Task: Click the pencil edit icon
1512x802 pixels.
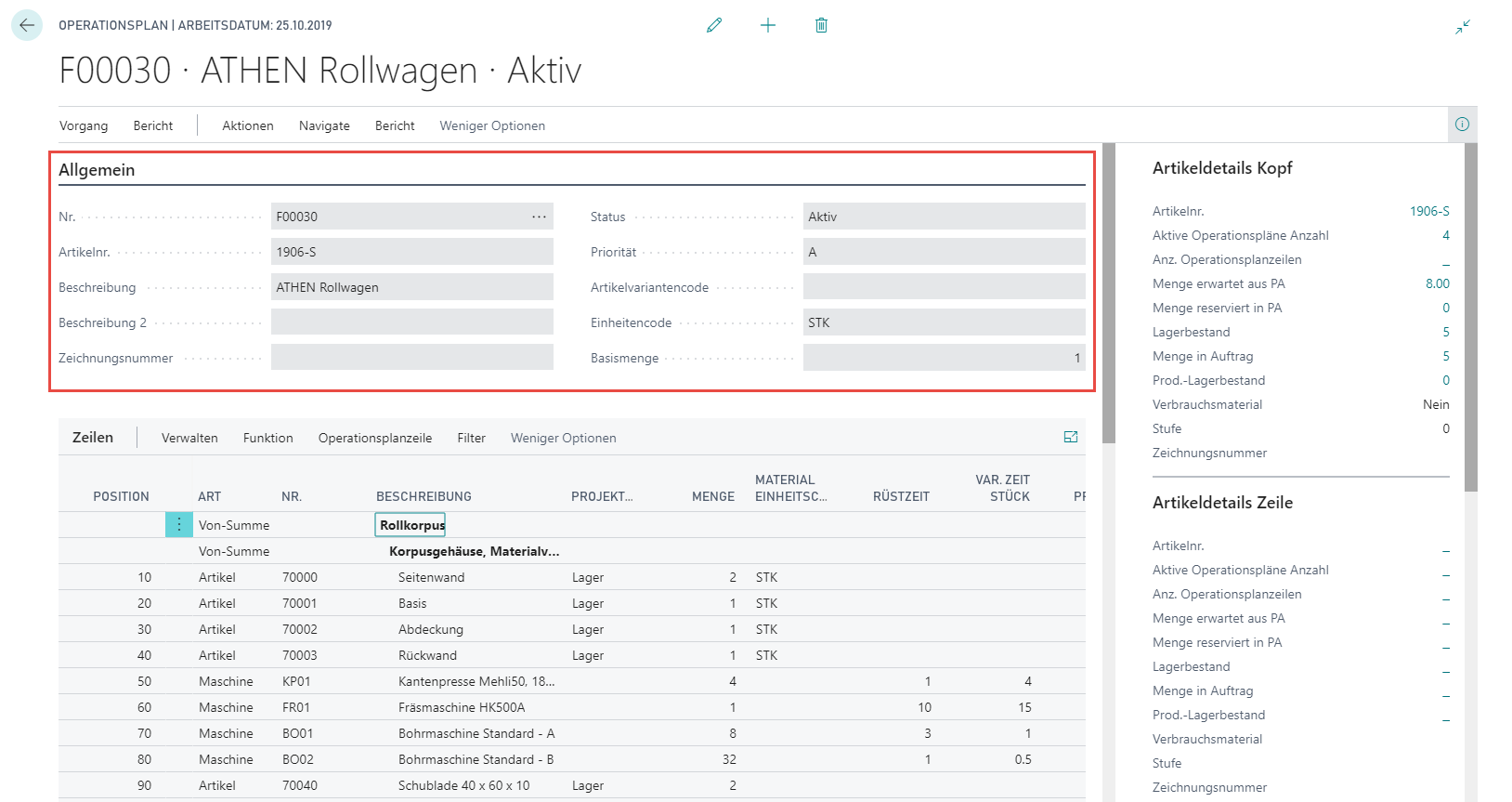Action: click(714, 25)
